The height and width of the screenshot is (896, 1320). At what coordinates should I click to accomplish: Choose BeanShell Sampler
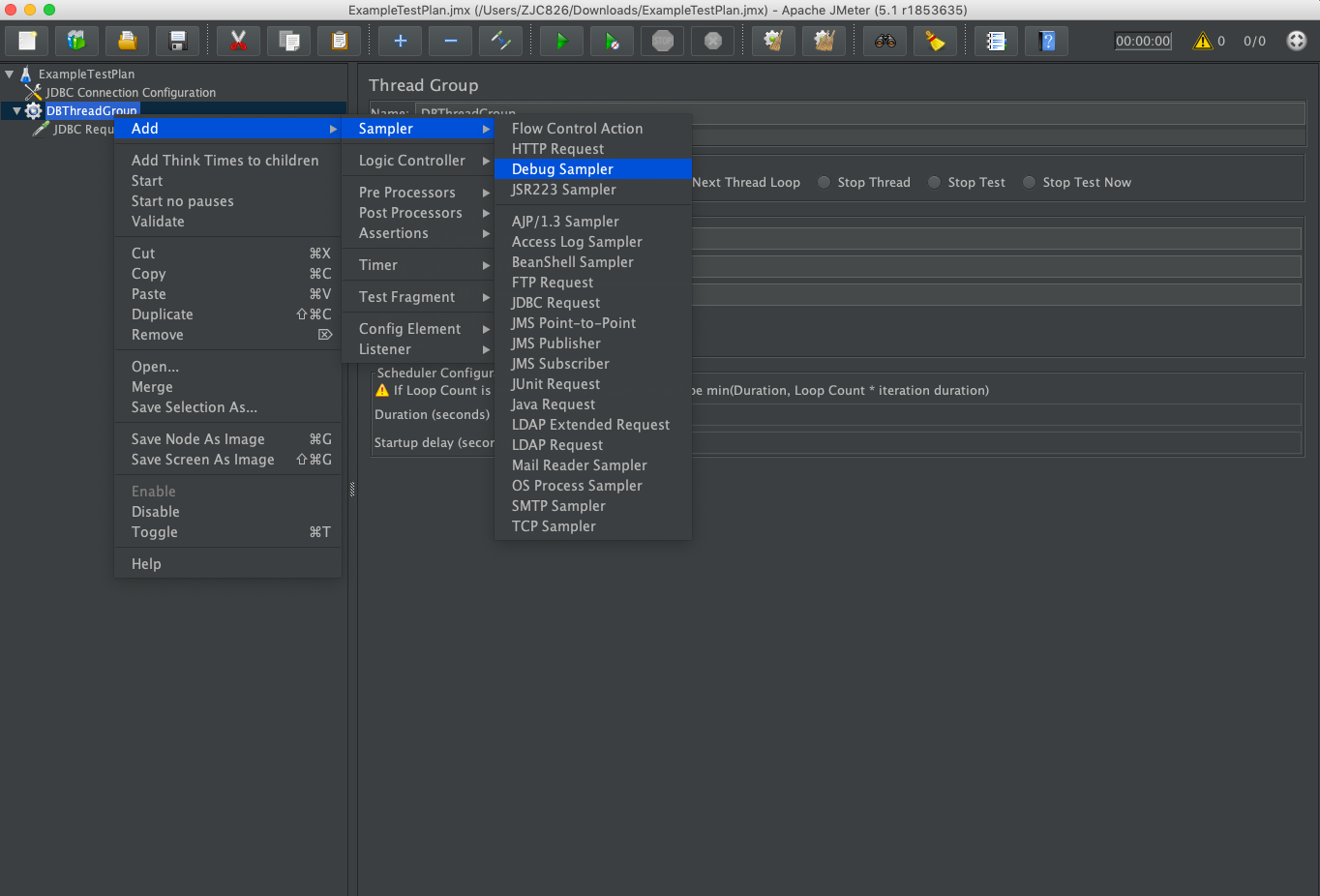pyautogui.click(x=593, y=262)
